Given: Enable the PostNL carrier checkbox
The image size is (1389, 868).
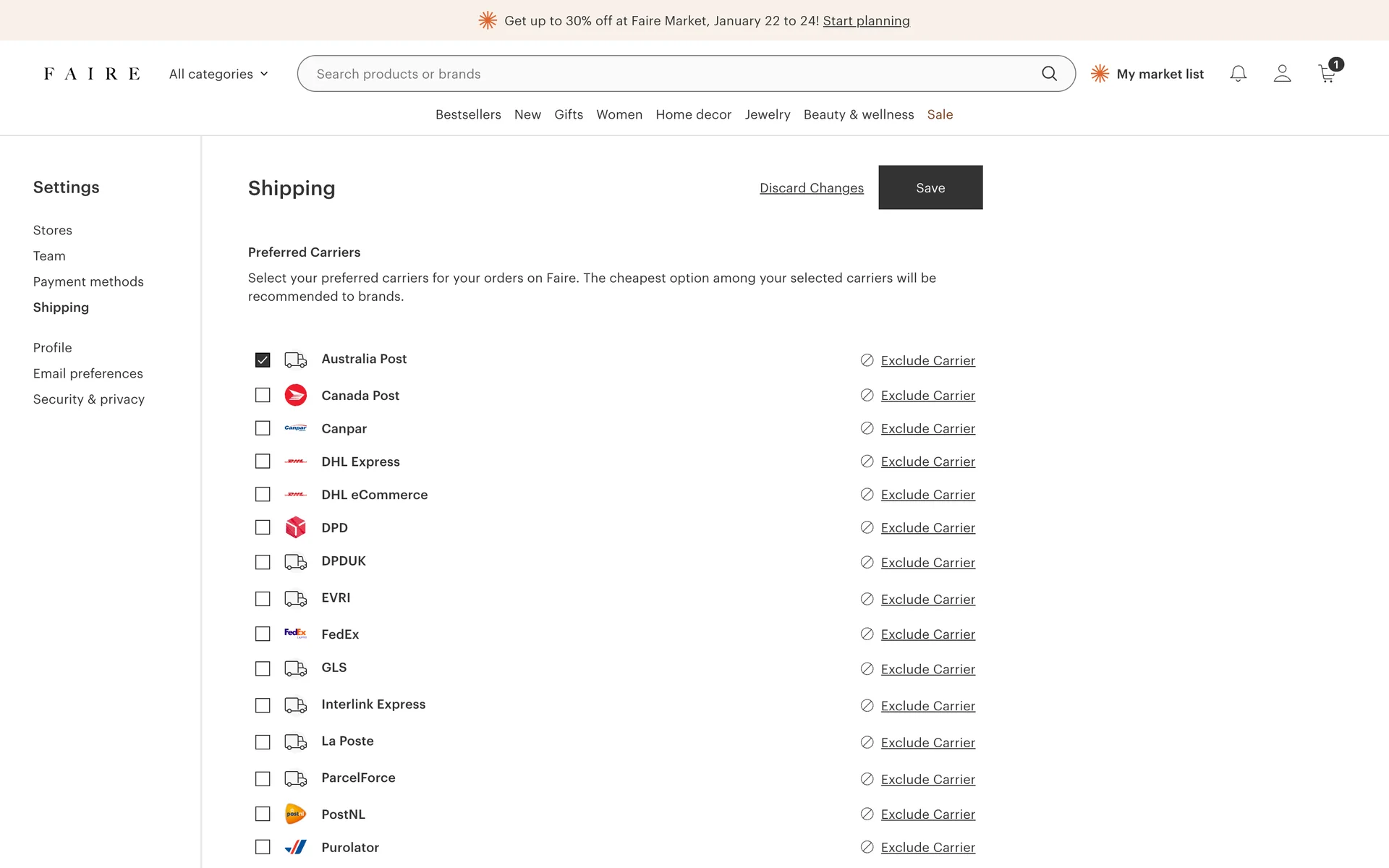Looking at the screenshot, I should click(263, 814).
